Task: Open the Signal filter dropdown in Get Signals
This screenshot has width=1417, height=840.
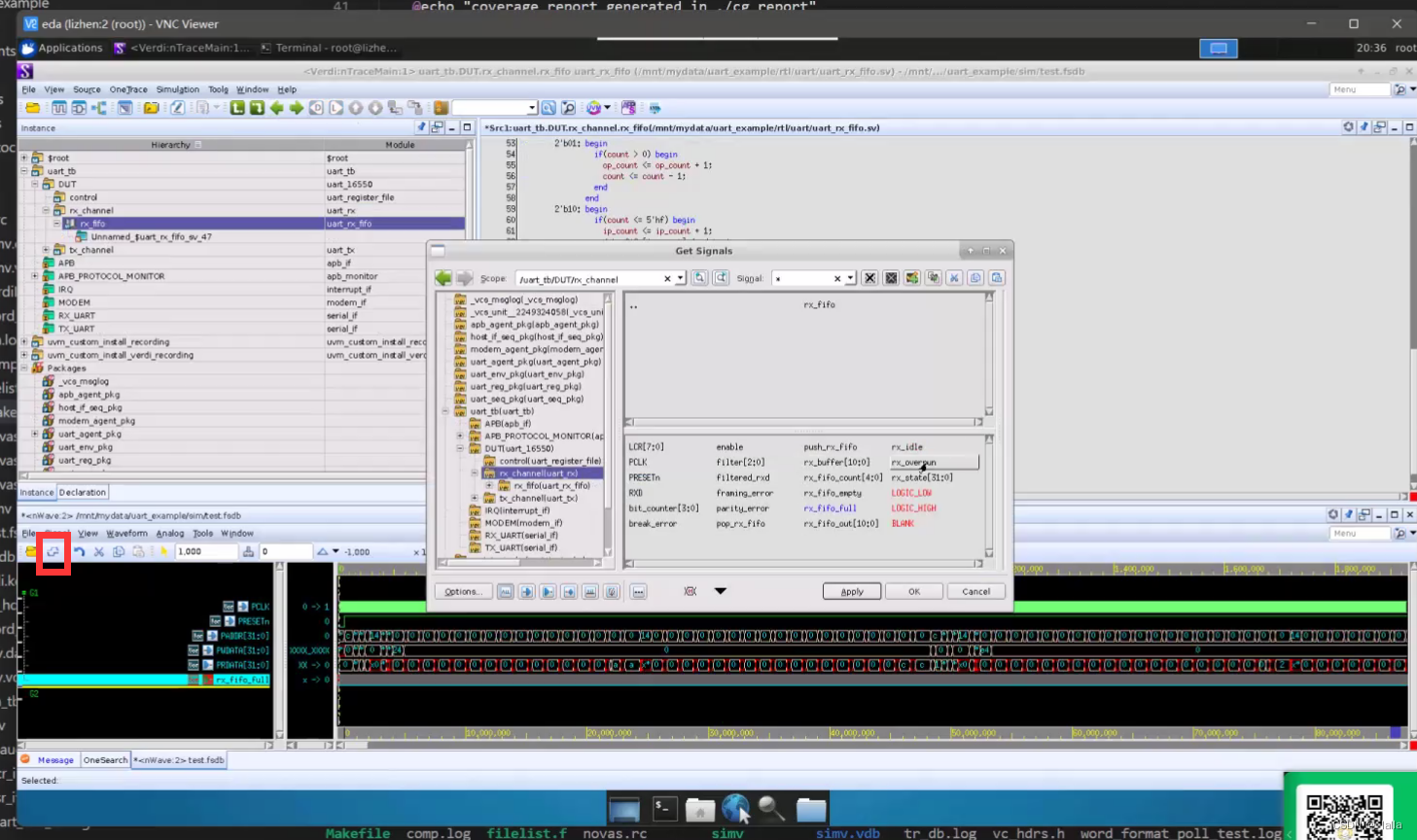Action: (x=850, y=279)
